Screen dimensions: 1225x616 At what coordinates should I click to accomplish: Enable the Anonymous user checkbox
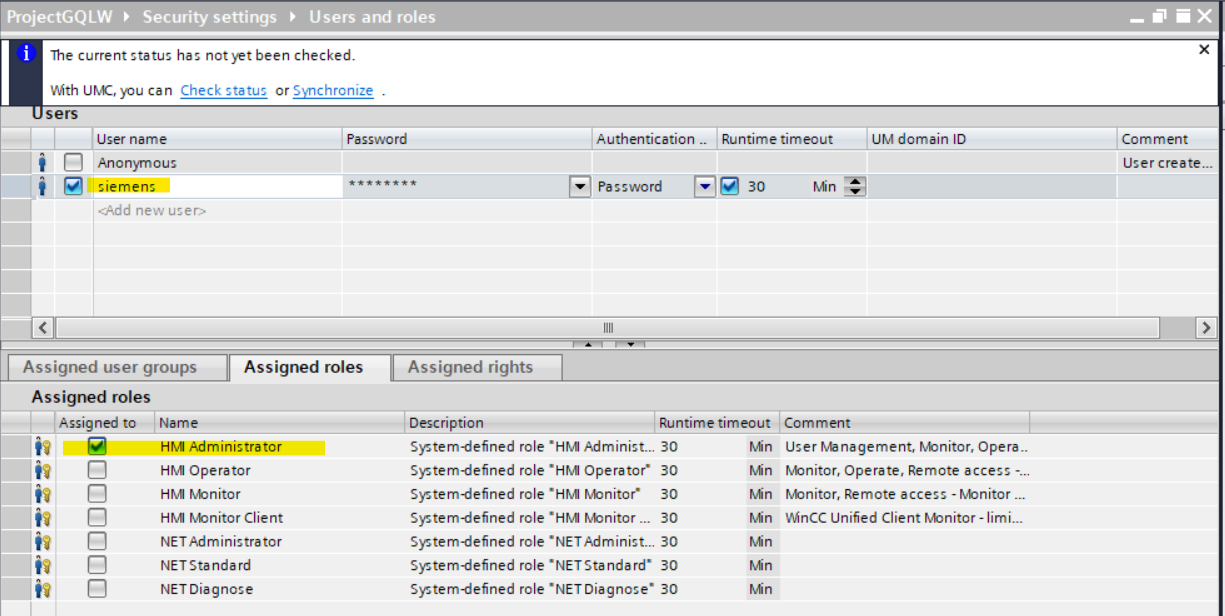pyautogui.click(x=73, y=162)
